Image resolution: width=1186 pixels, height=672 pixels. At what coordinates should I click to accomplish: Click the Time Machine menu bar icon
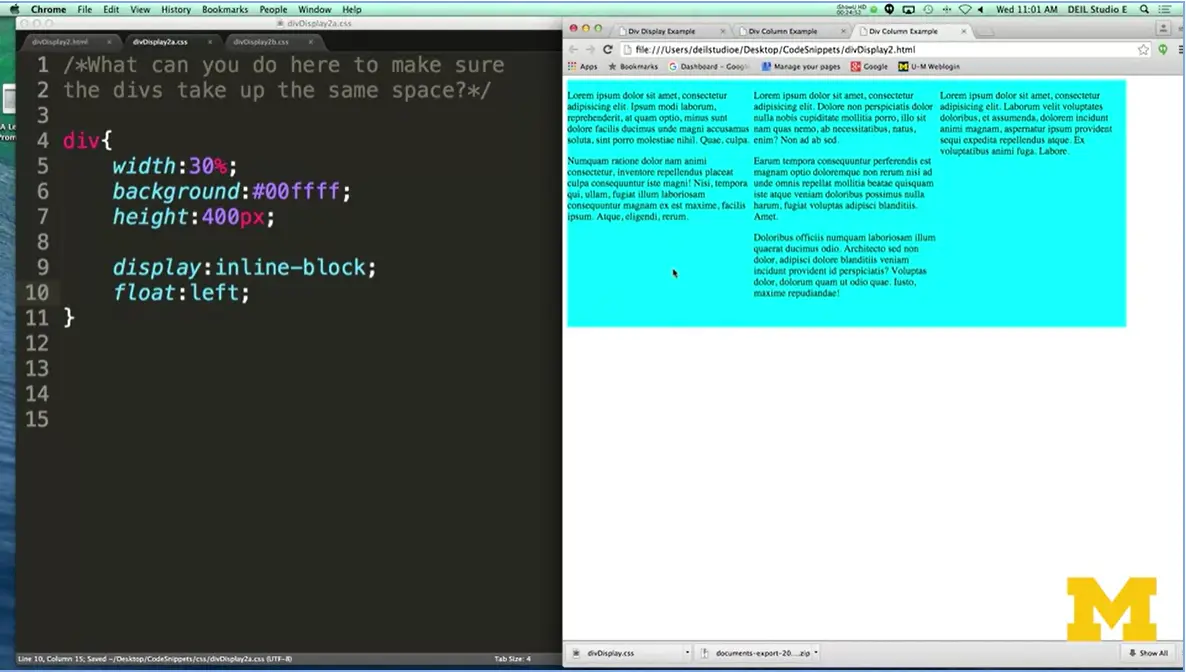tap(929, 9)
